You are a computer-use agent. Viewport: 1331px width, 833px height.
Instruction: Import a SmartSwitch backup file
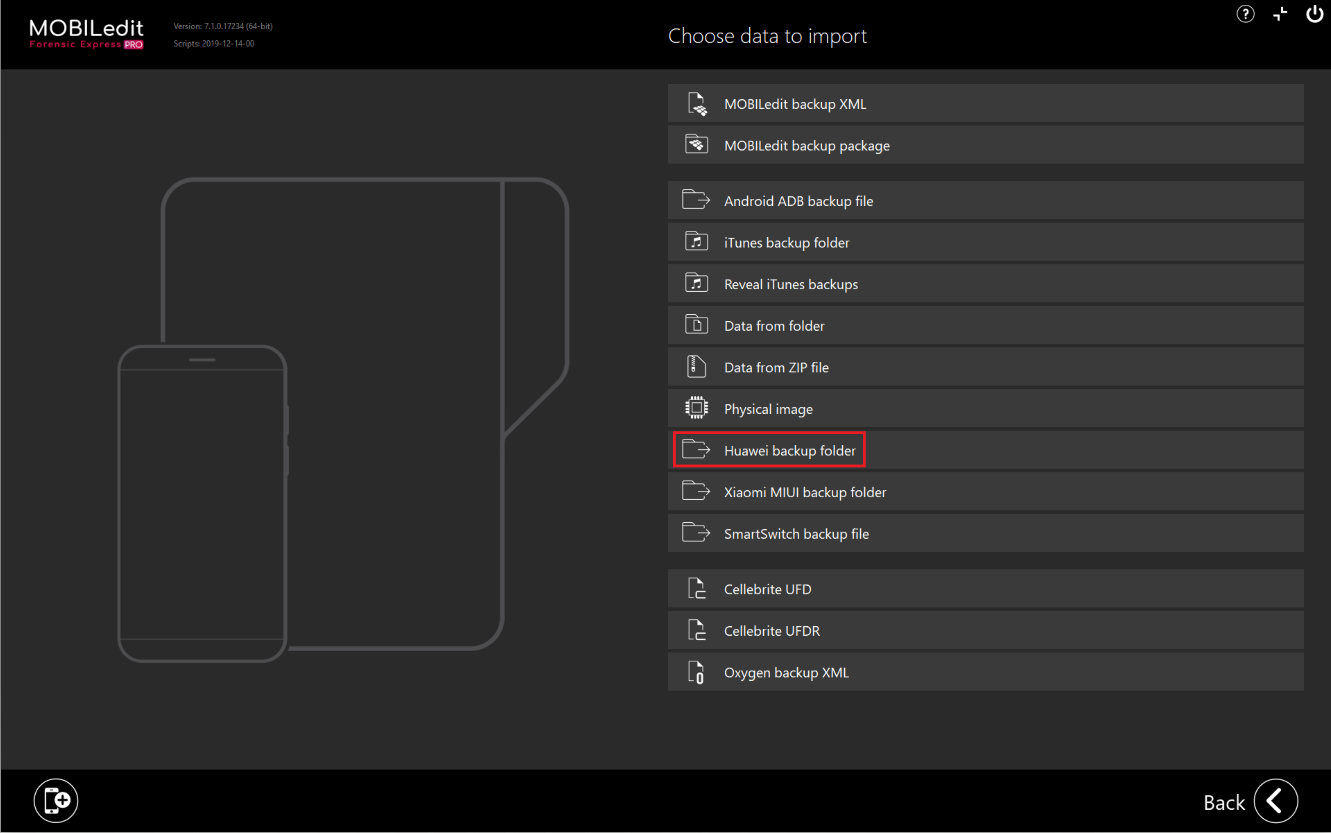tap(985, 534)
